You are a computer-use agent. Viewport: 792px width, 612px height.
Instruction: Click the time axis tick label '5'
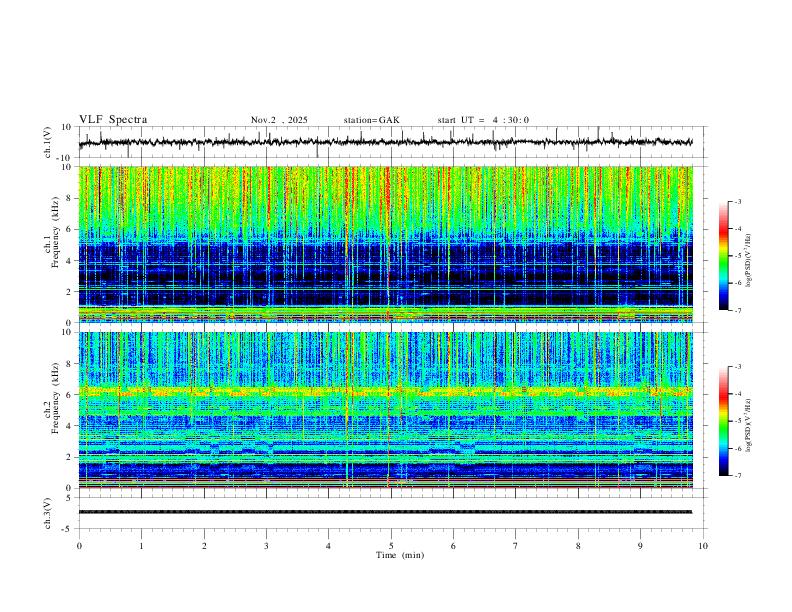391,546
